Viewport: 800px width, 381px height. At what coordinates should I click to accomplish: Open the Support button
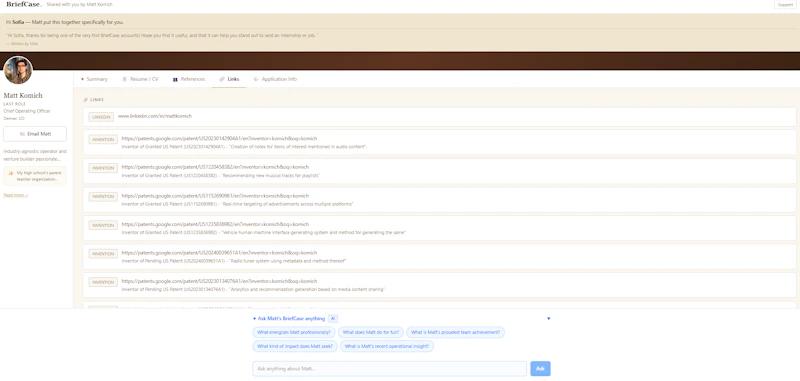coord(785,4)
